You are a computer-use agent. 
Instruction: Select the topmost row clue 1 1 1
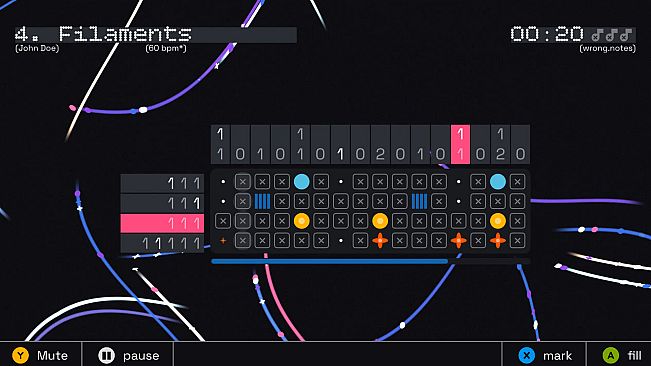coord(162,183)
